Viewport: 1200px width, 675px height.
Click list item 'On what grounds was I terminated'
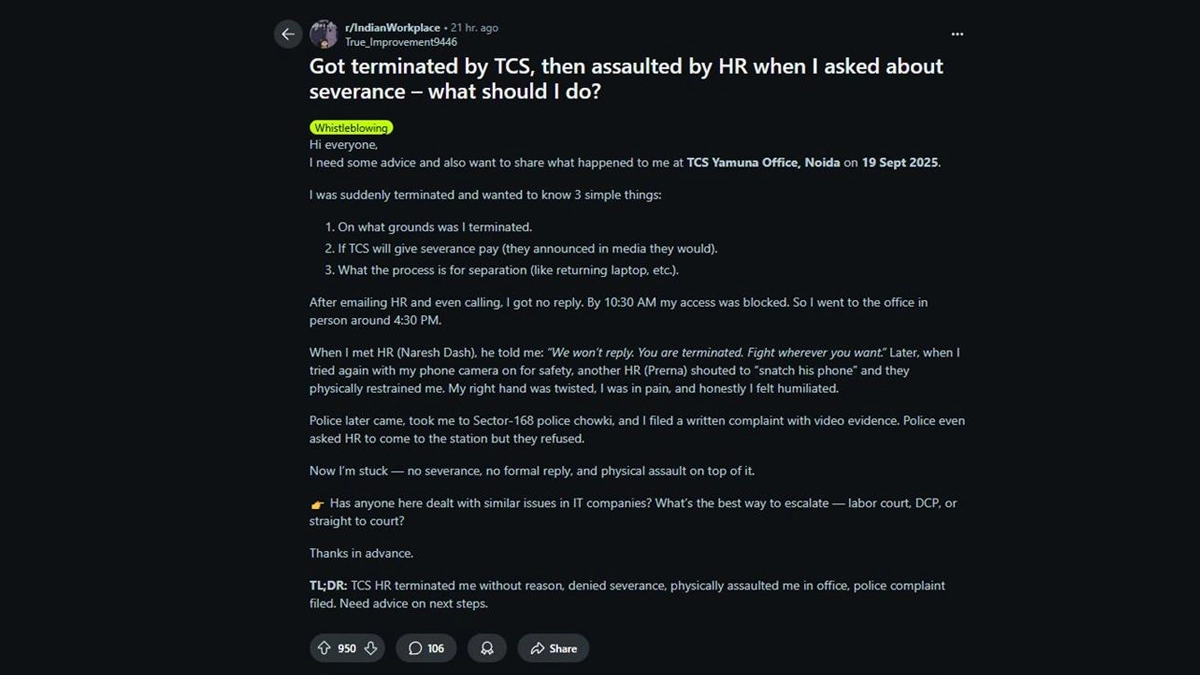[435, 227]
